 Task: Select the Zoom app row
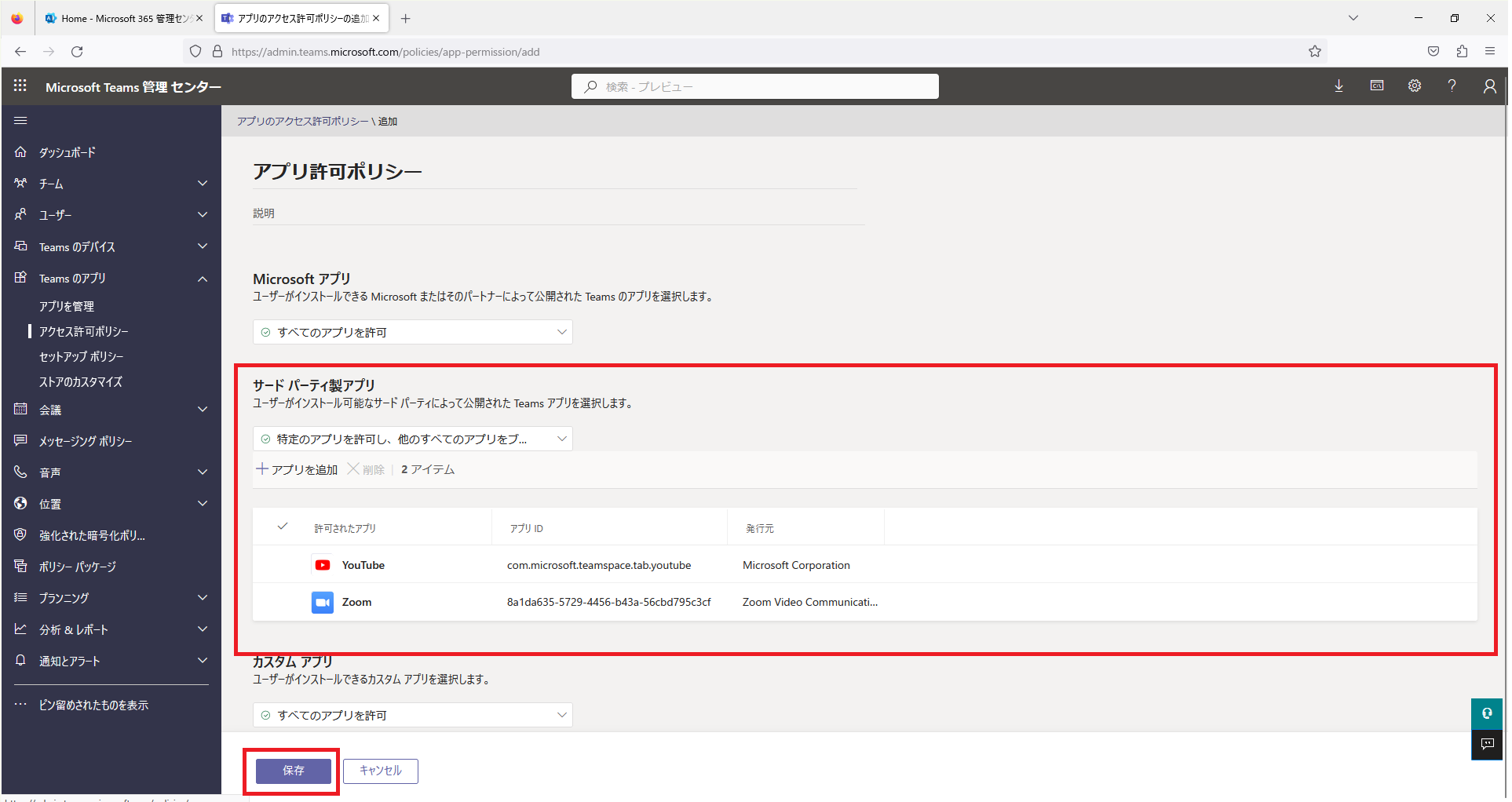(x=865, y=602)
